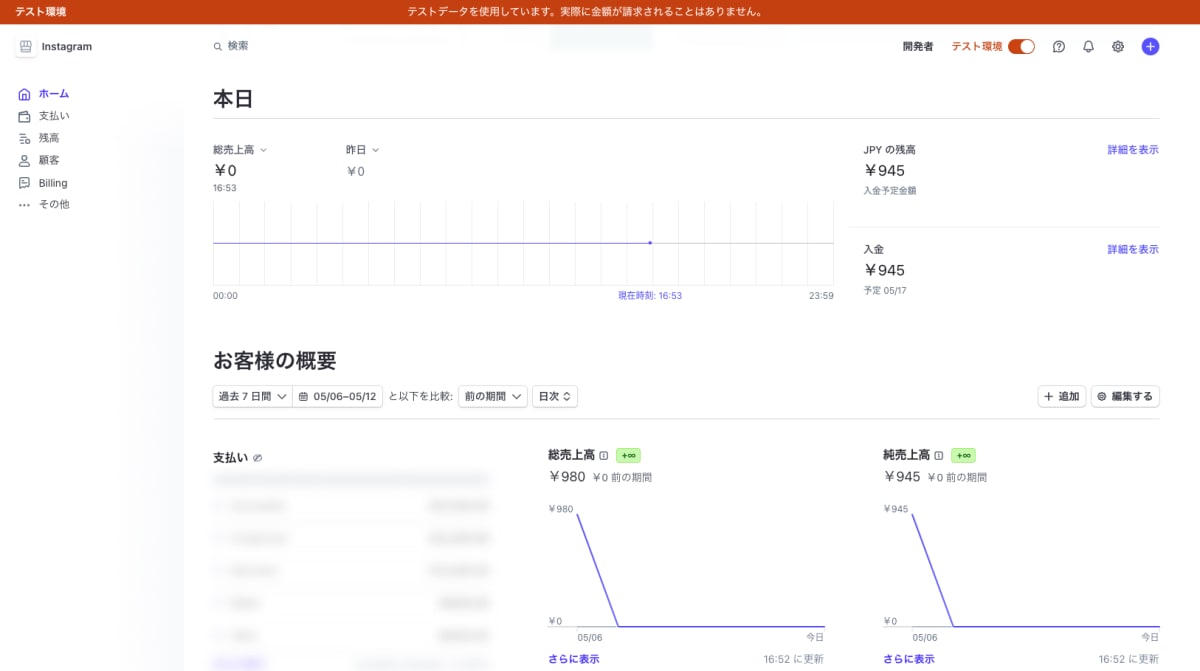This screenshot has width=1200, height=671.
Task: Click the 本日 section heading
Action: (x=233, y=98)
